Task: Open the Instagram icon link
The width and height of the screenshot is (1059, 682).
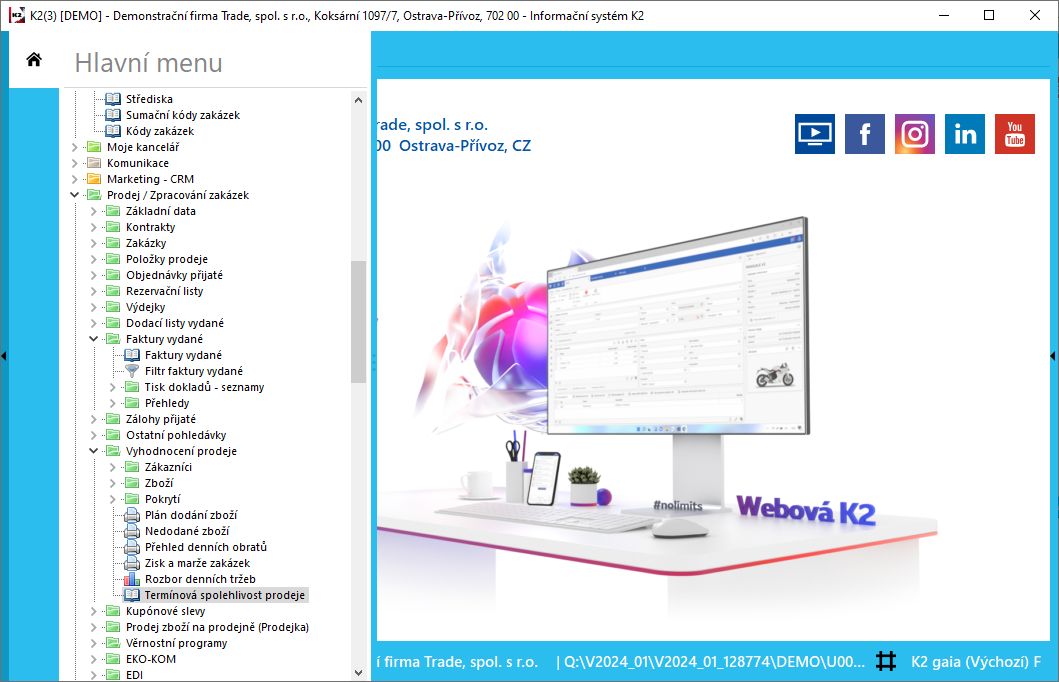Action: [x=914, y=134]
